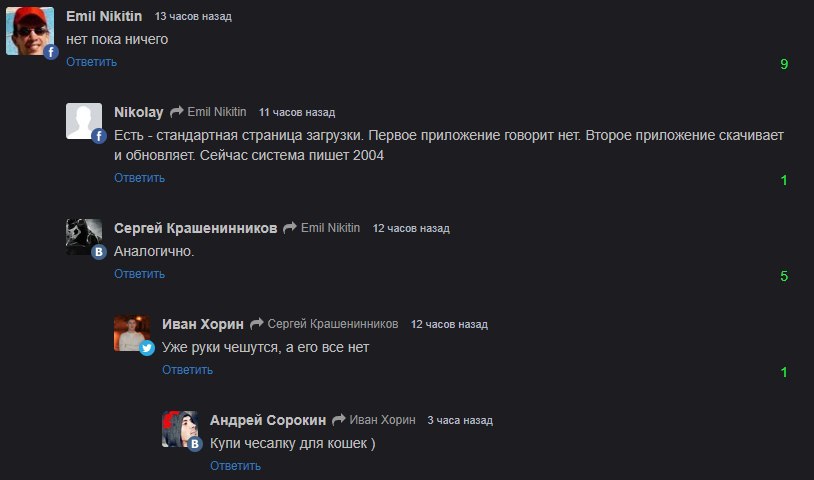Viewport: 814px width, 480px height.
Task: Click the rating score 9 on Emil's comment
Action: tap(784, 64)
